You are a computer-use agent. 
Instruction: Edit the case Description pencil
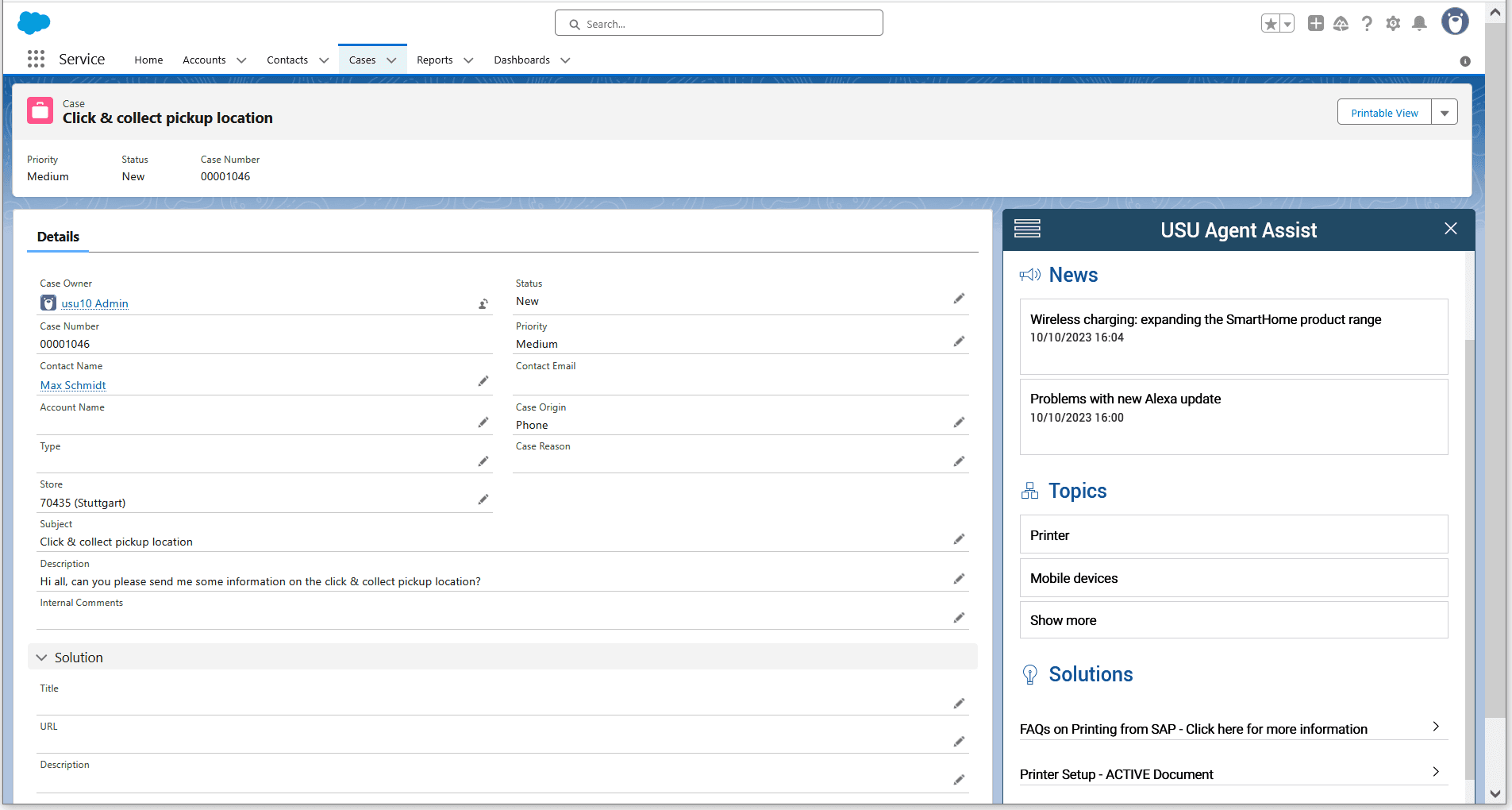coord(959,579)
